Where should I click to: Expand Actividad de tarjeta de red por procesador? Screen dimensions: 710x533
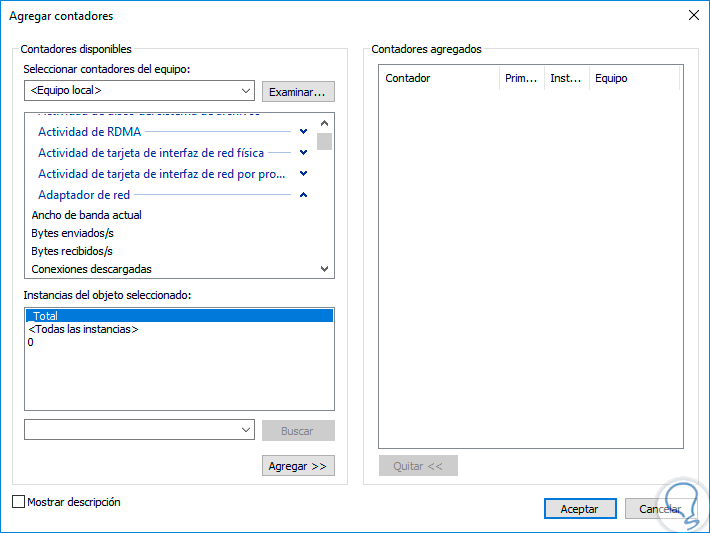303,174
